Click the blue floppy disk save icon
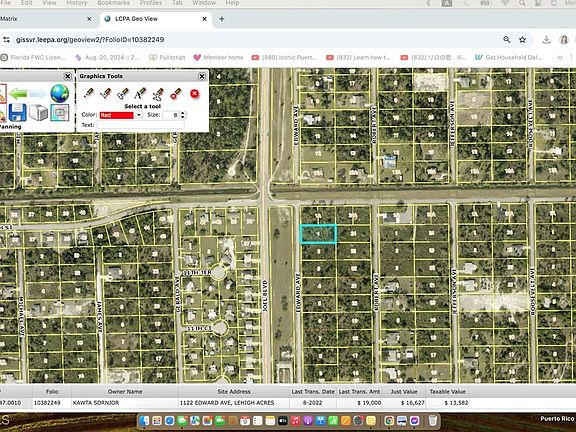Image resolution: width=576 pixels, height=432 pixels. pos(17,112)
